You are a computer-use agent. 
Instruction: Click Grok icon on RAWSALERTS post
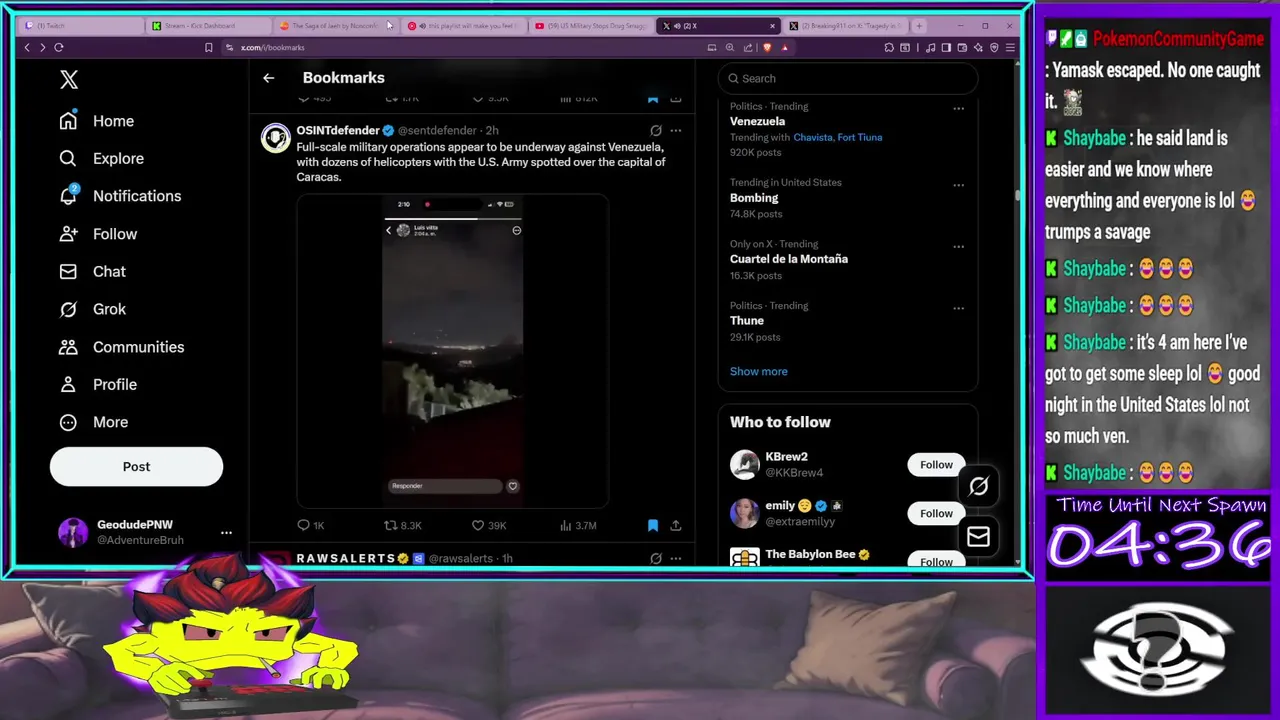[x=655, y=558]
